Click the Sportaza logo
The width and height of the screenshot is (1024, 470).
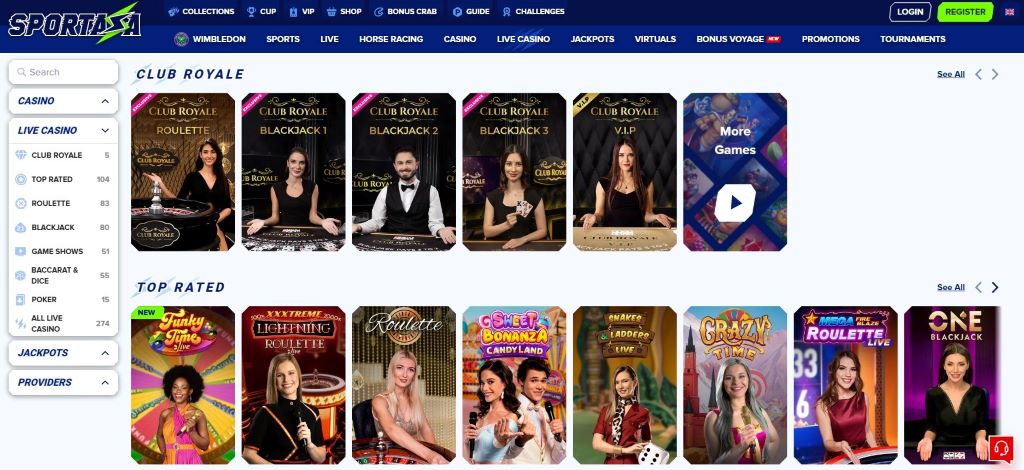tap(74, 24)
